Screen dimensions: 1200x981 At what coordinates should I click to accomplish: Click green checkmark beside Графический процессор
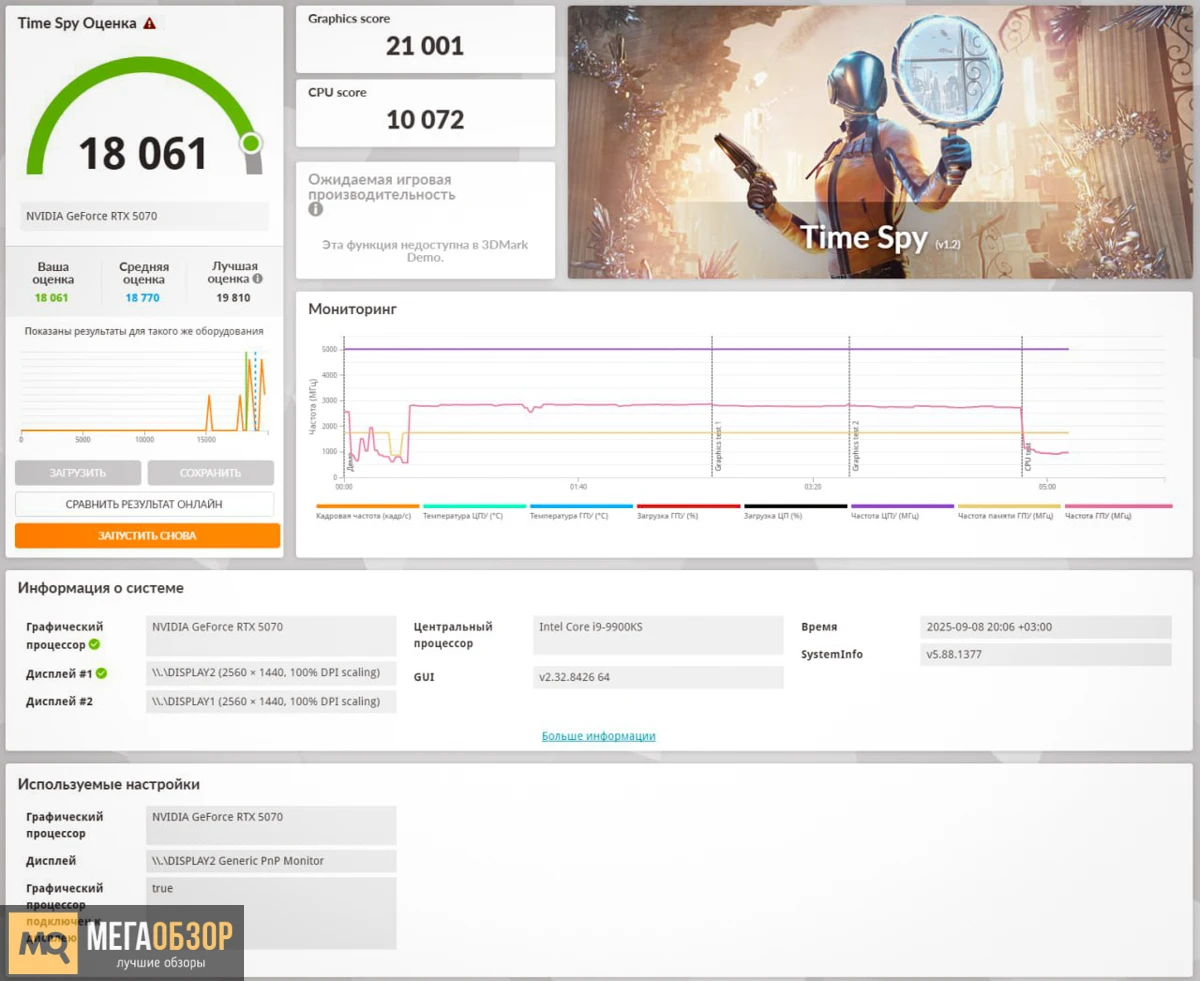point(94,645)
